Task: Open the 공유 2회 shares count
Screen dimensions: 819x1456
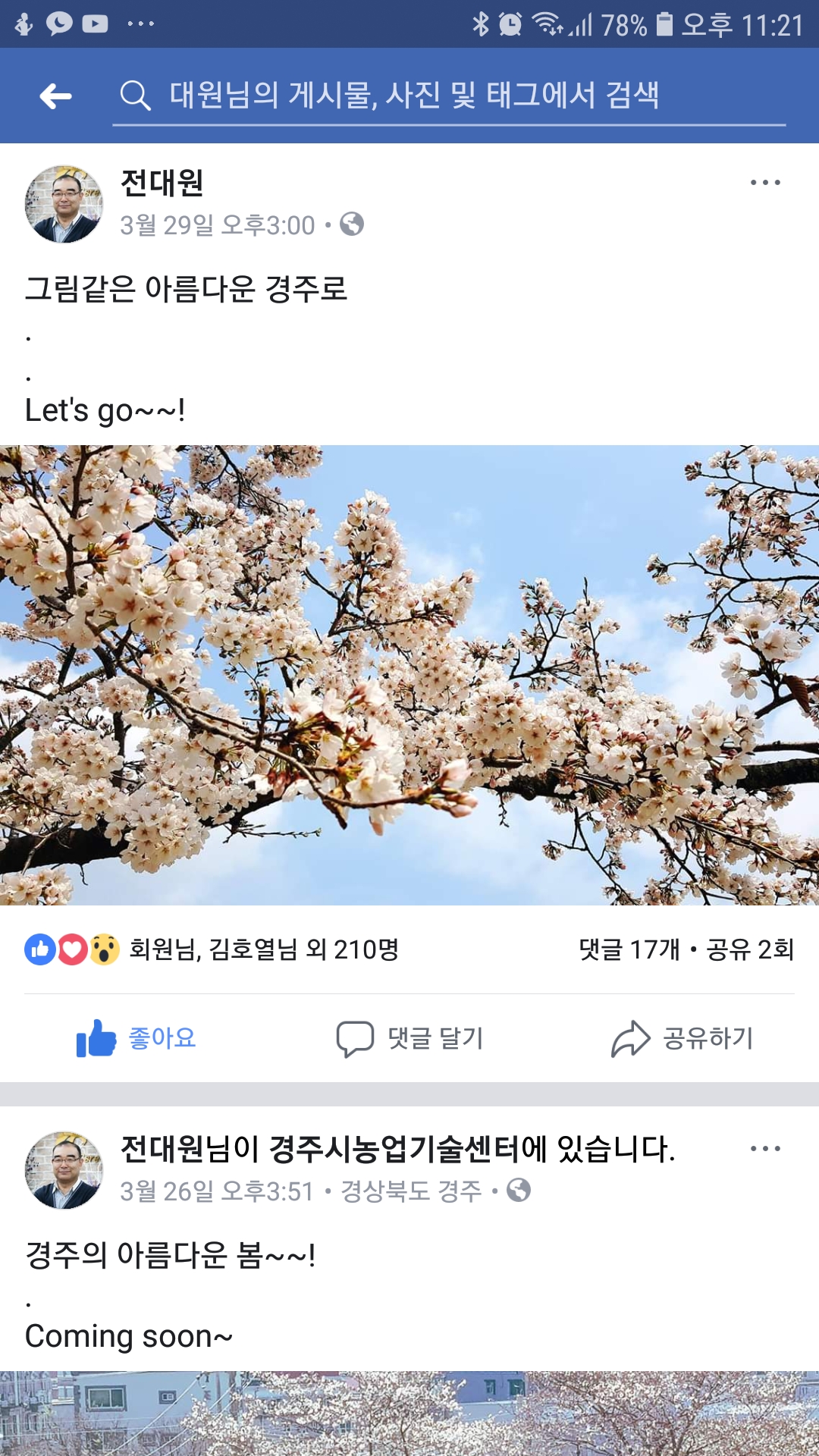Action: tap(750, 949)
